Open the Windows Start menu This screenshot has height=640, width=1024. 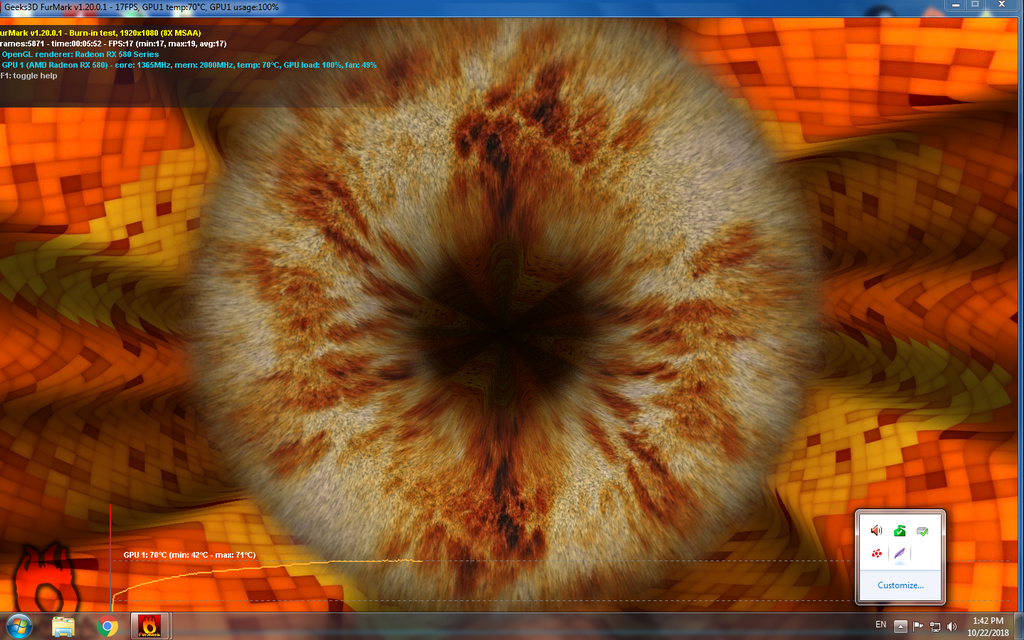18,626
